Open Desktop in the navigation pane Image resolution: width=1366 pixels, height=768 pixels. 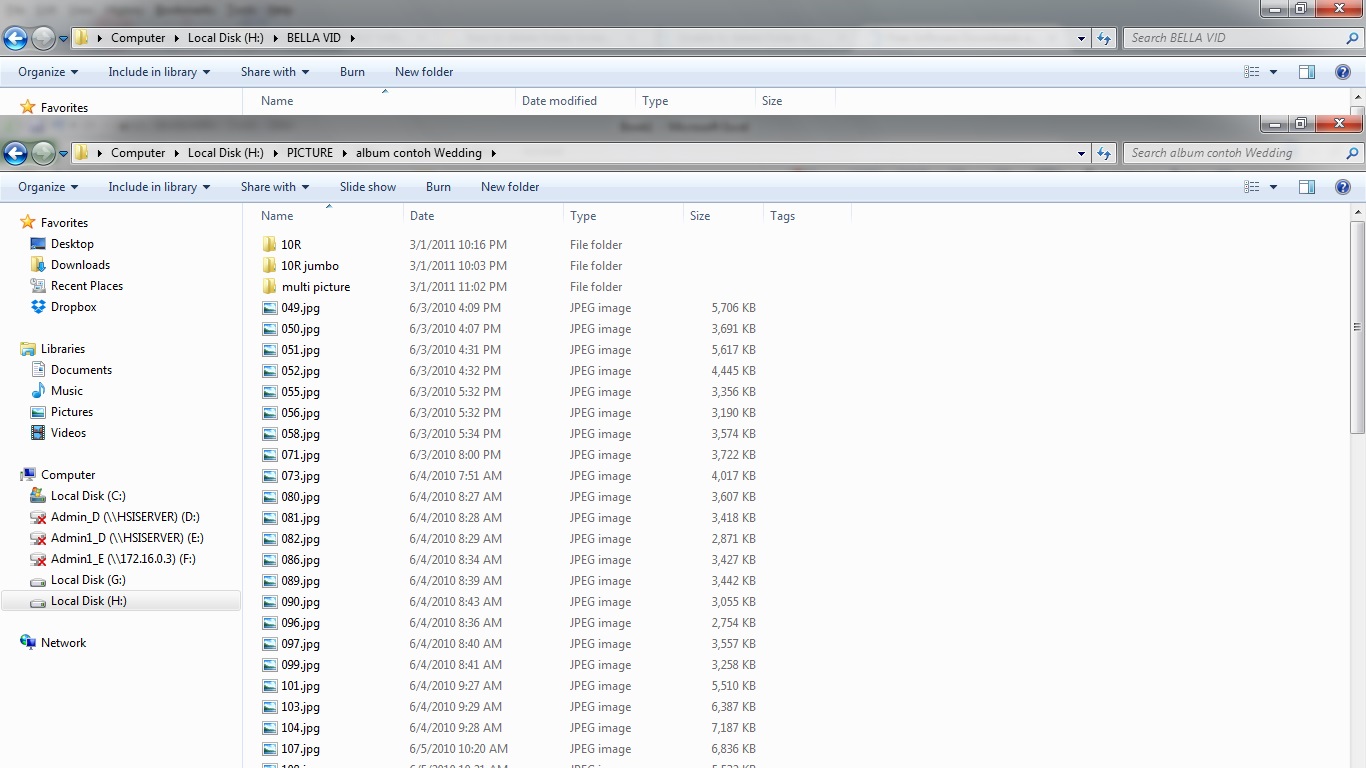[x=72, y=244]
